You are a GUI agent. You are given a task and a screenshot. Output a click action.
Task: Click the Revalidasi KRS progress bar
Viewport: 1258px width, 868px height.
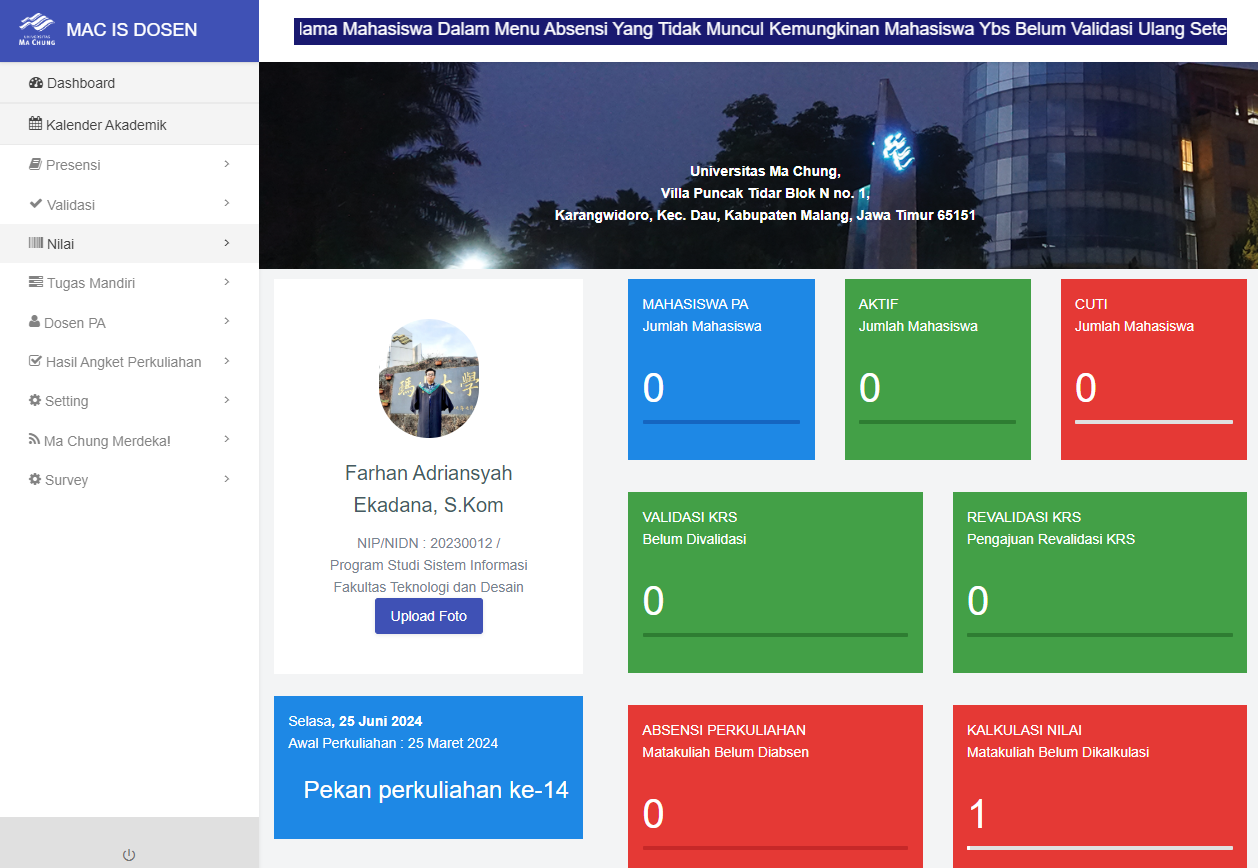click(1100, 635)
